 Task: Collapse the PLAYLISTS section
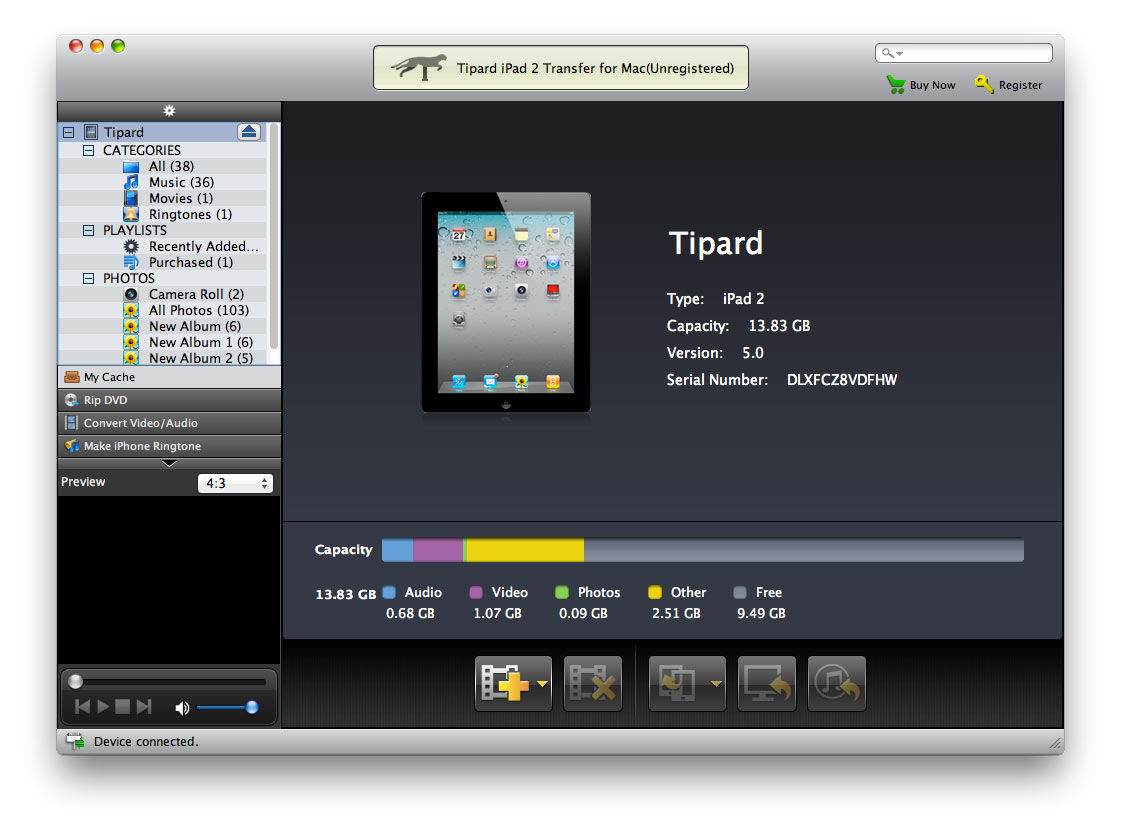point(89,230)
